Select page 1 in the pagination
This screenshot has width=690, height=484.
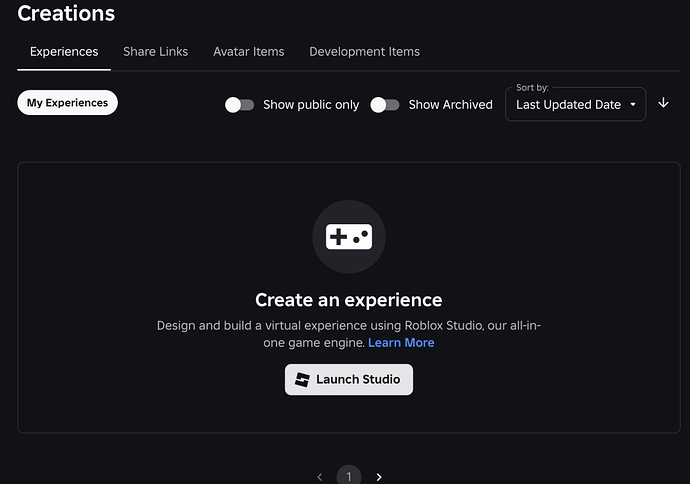click(x=349, y=476)
